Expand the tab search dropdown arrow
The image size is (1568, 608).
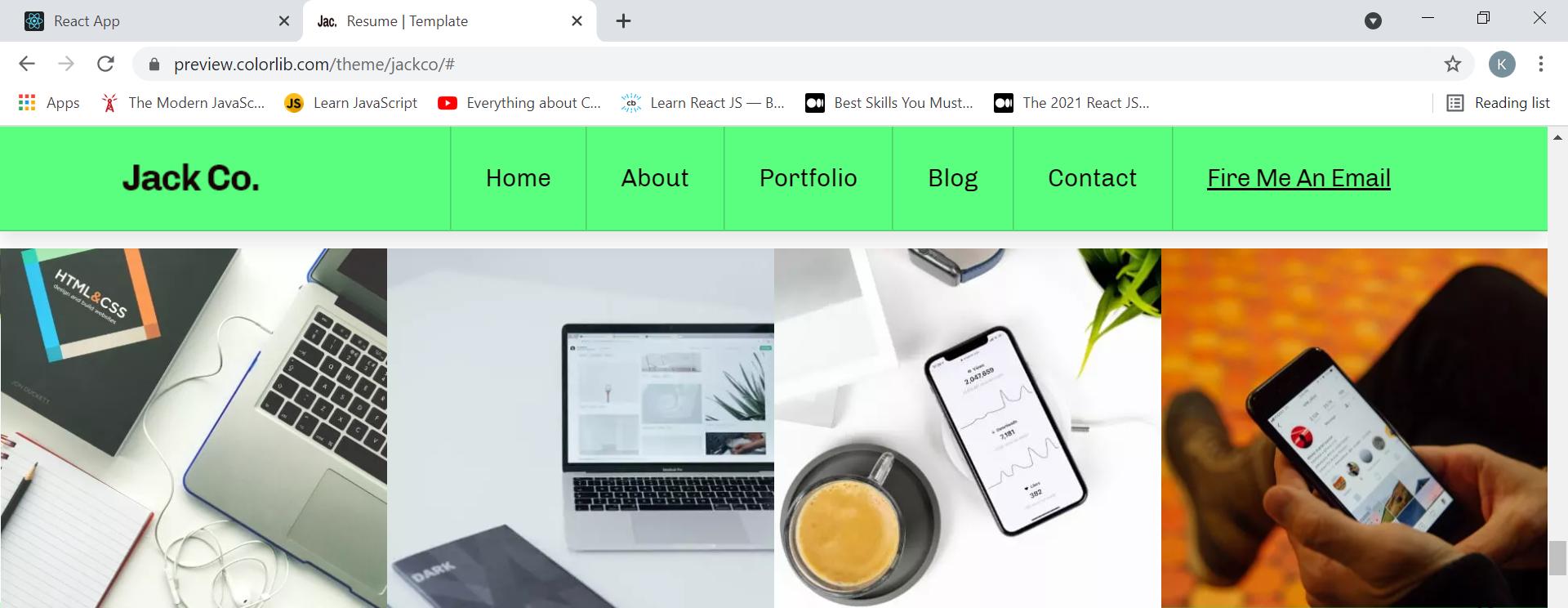(1373, 21)
